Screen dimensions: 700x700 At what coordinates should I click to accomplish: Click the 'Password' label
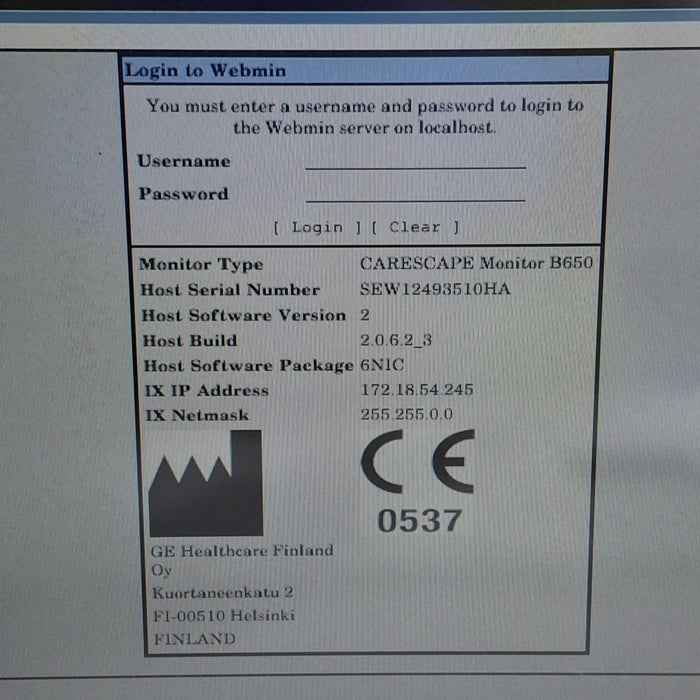pyautogui.click(x=183, y=194)
